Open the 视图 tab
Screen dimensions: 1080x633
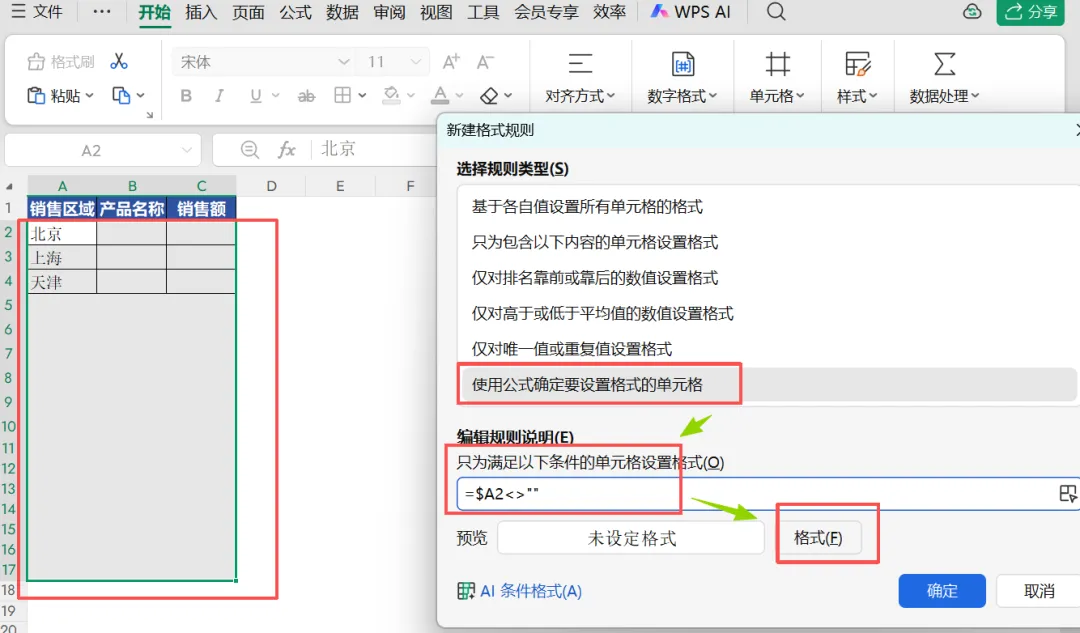click(x=436, y=12)
